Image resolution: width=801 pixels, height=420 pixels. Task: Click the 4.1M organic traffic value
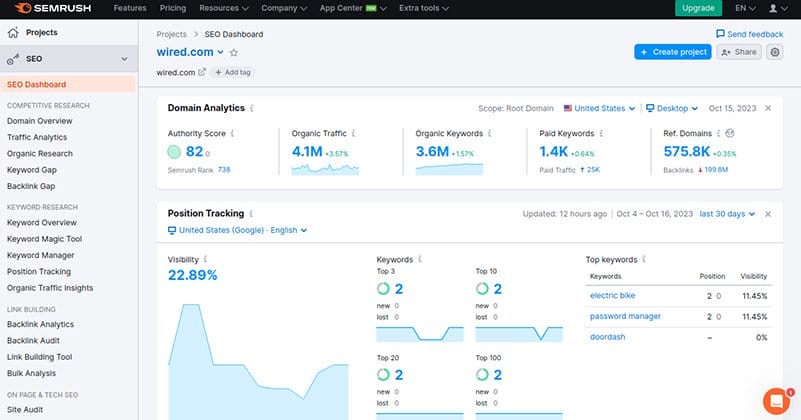(x=307, y=152)
